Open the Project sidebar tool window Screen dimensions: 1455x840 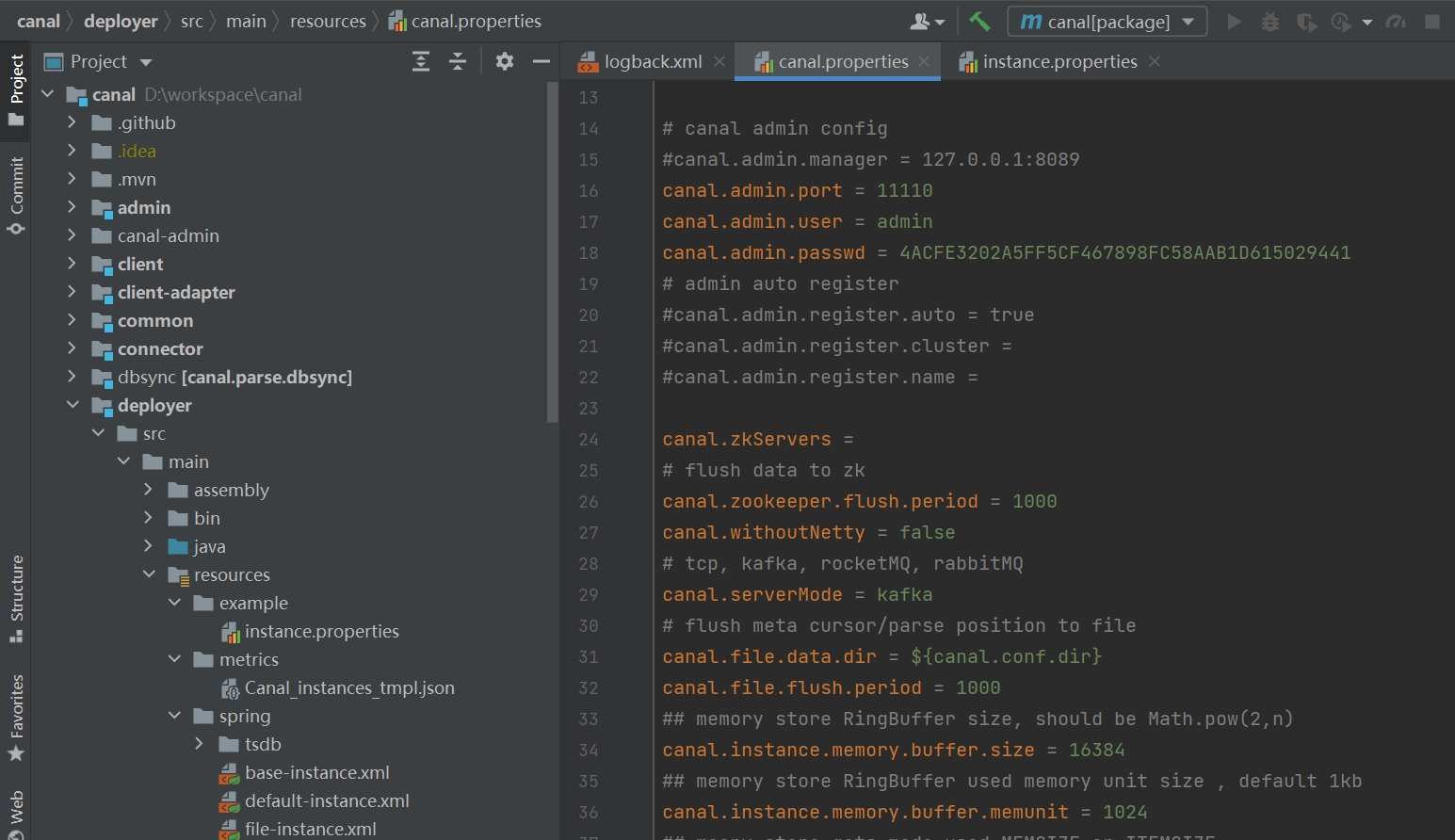click(x=16, y=89)
